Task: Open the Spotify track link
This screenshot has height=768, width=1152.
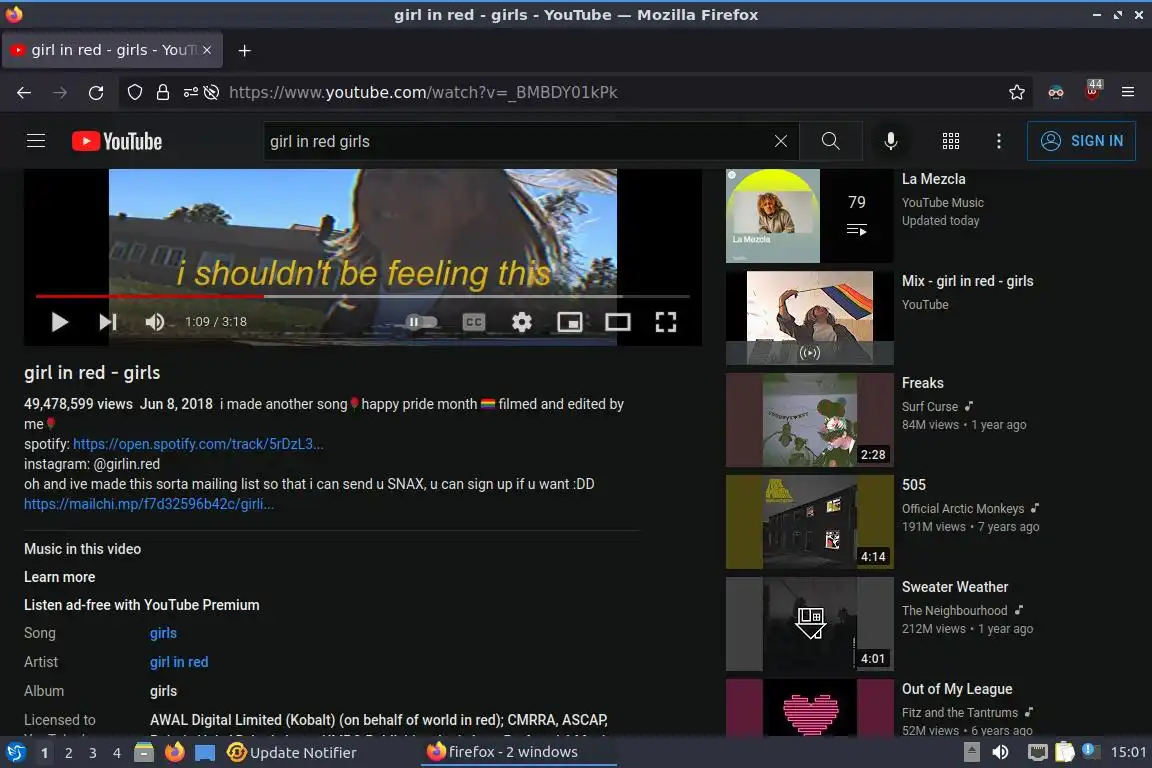Action: [198, 444]
